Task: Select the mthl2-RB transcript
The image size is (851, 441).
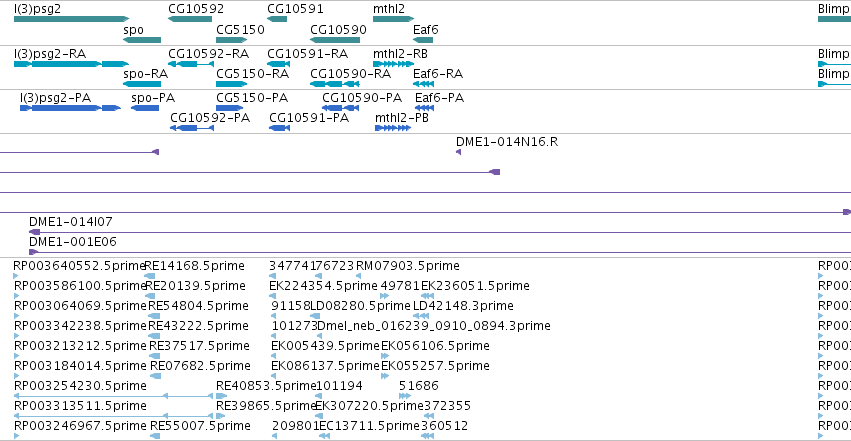Action: click(x=393, y=64)
